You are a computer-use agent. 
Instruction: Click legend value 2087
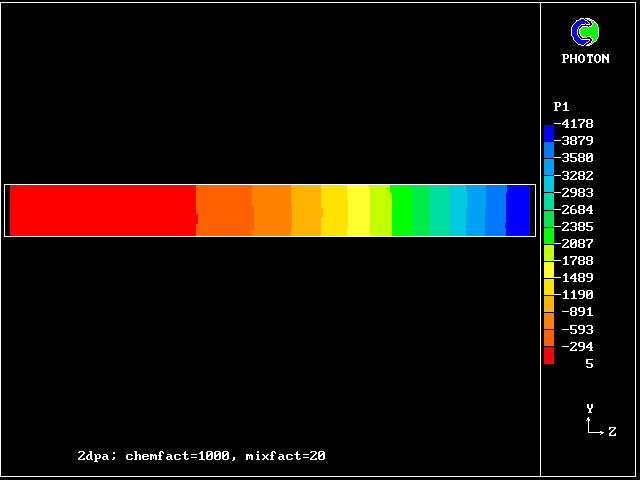pos(577,244)
